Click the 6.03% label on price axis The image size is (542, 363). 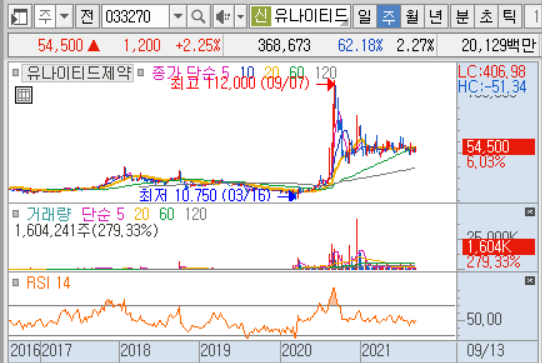(486, 162)
